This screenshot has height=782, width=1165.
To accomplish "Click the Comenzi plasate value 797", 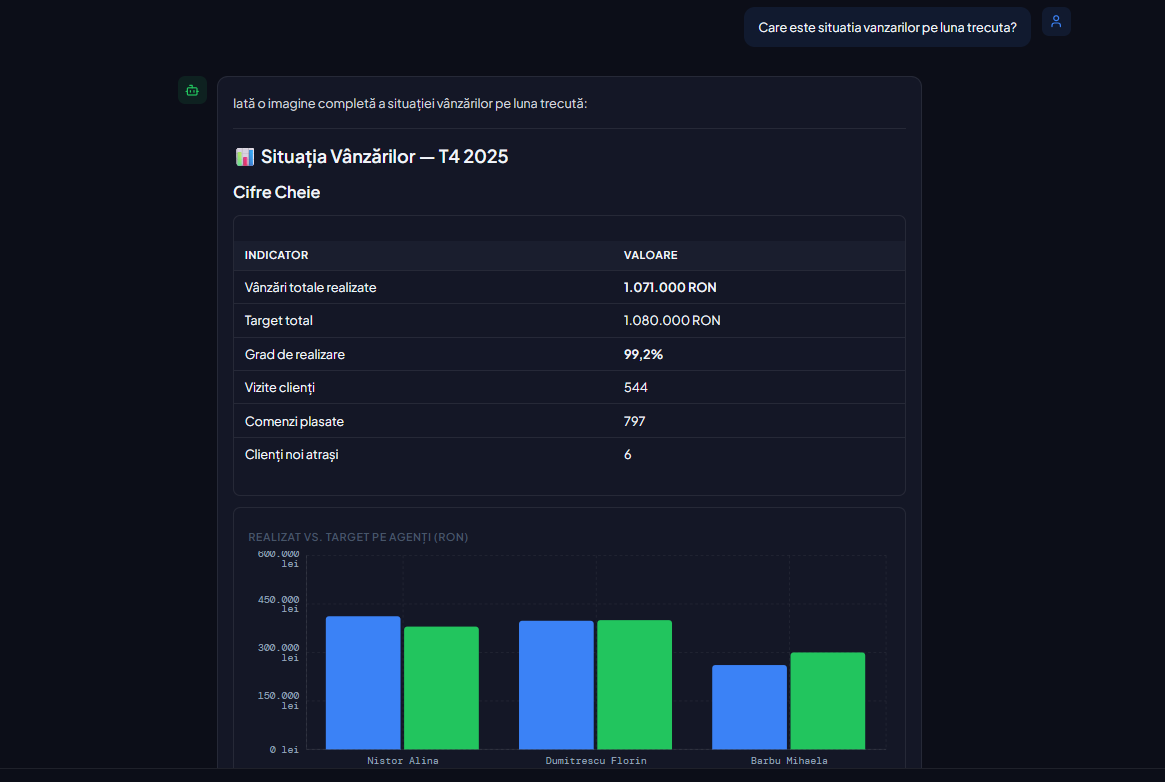I will pyautogui.click(x=634, y=421).
